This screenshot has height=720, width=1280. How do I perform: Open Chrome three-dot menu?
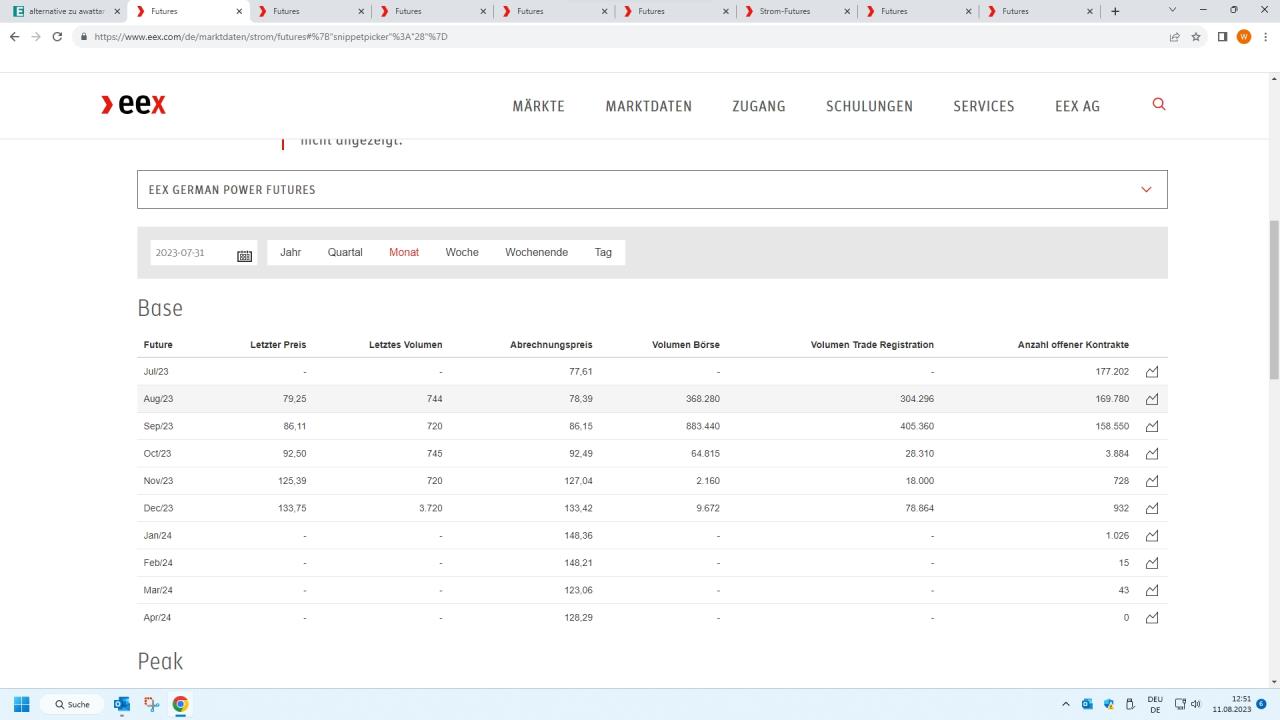pos(1264,36)
